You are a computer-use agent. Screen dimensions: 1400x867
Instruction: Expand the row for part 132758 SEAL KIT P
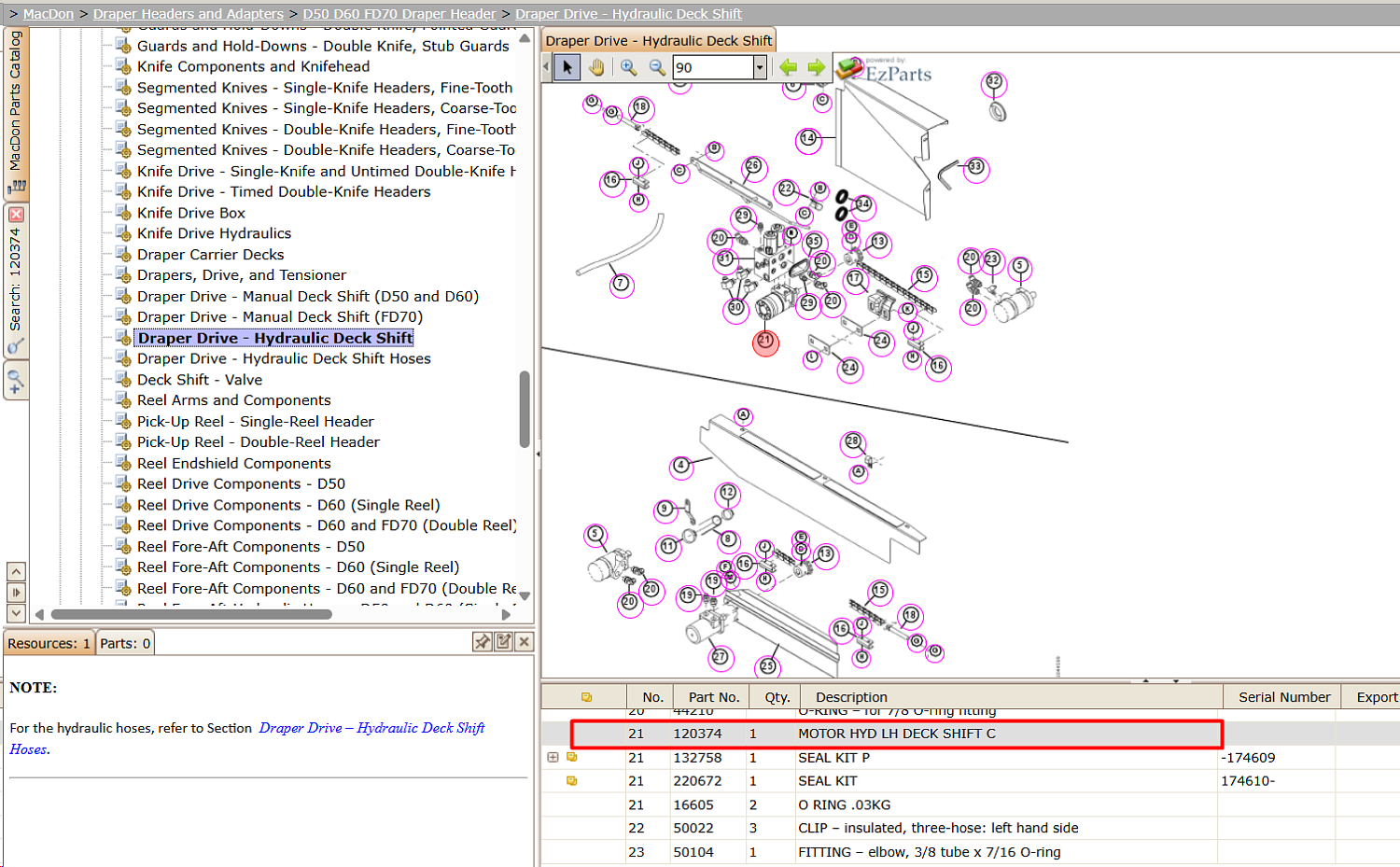click(553, 757)
